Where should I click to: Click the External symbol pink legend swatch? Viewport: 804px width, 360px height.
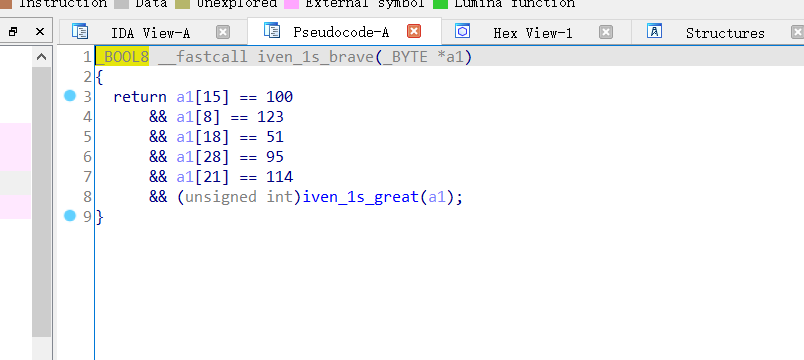[291, 4]
